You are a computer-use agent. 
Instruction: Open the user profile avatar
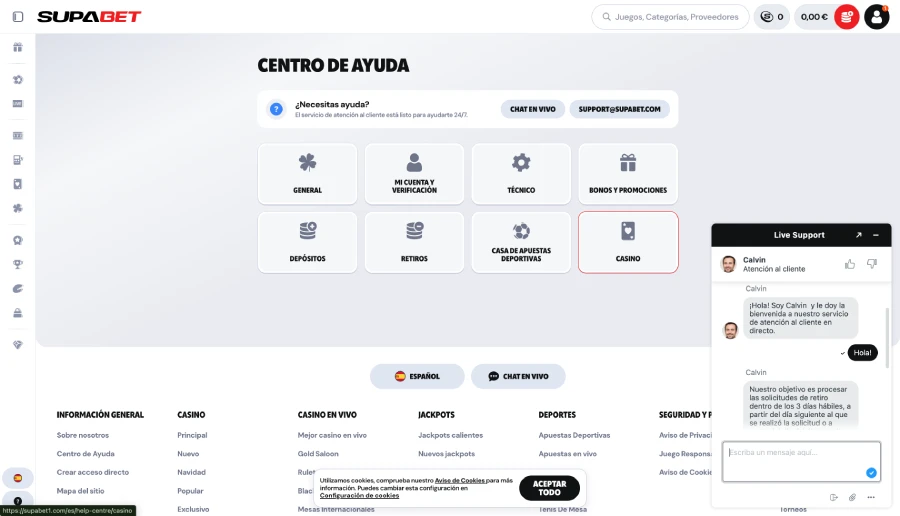(x=876, y=17)
